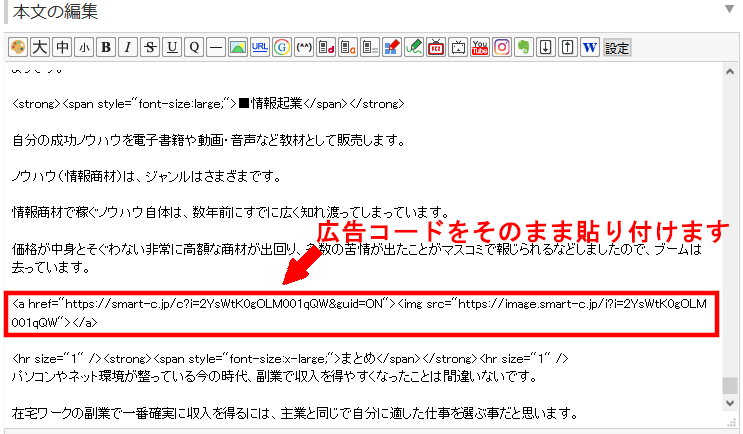Insert Instagram post
The height and width of the screenshot is (434, 743).
502,47
